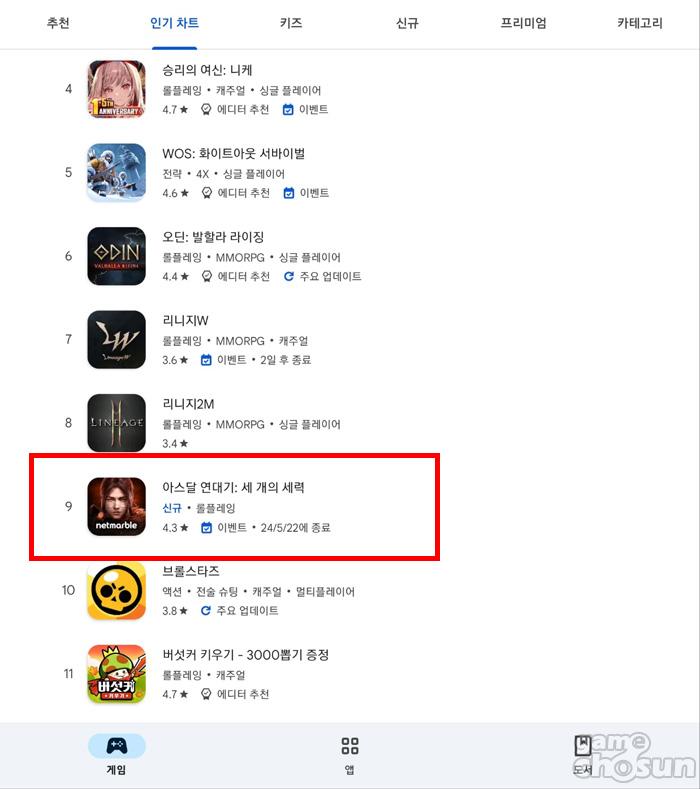Screen dimensions: 700x789
Task: Select the Lineage II 리니지2M app icon
Action: [x=117, y=423]
